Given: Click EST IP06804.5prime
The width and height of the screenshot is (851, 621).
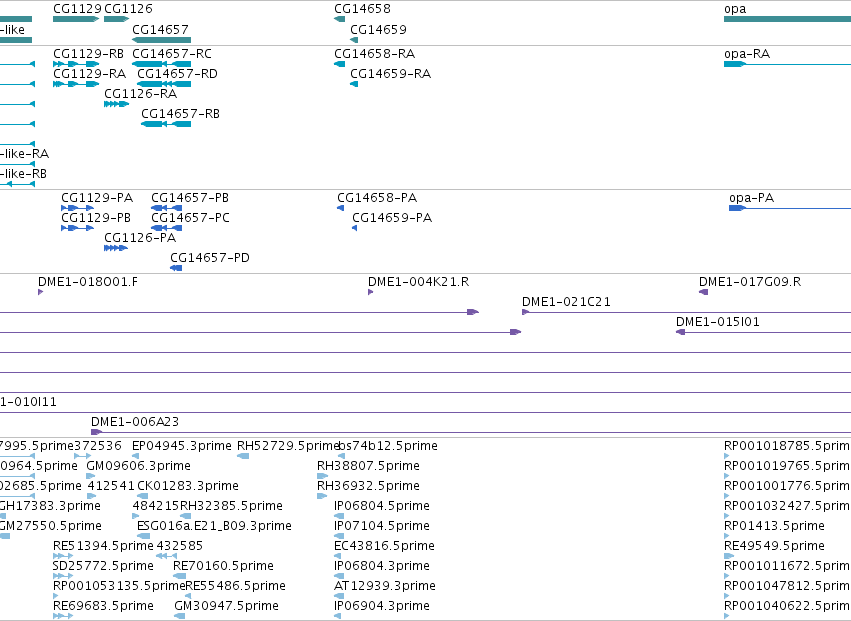Looking at the screenshot, I should point(382,506).
